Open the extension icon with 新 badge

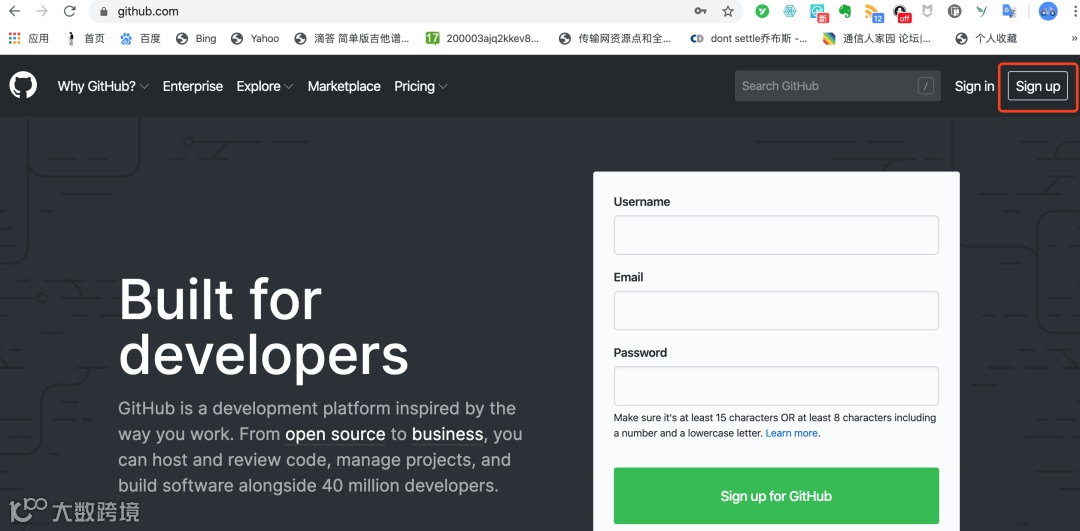pyautogui.click(x=818, y=12)
